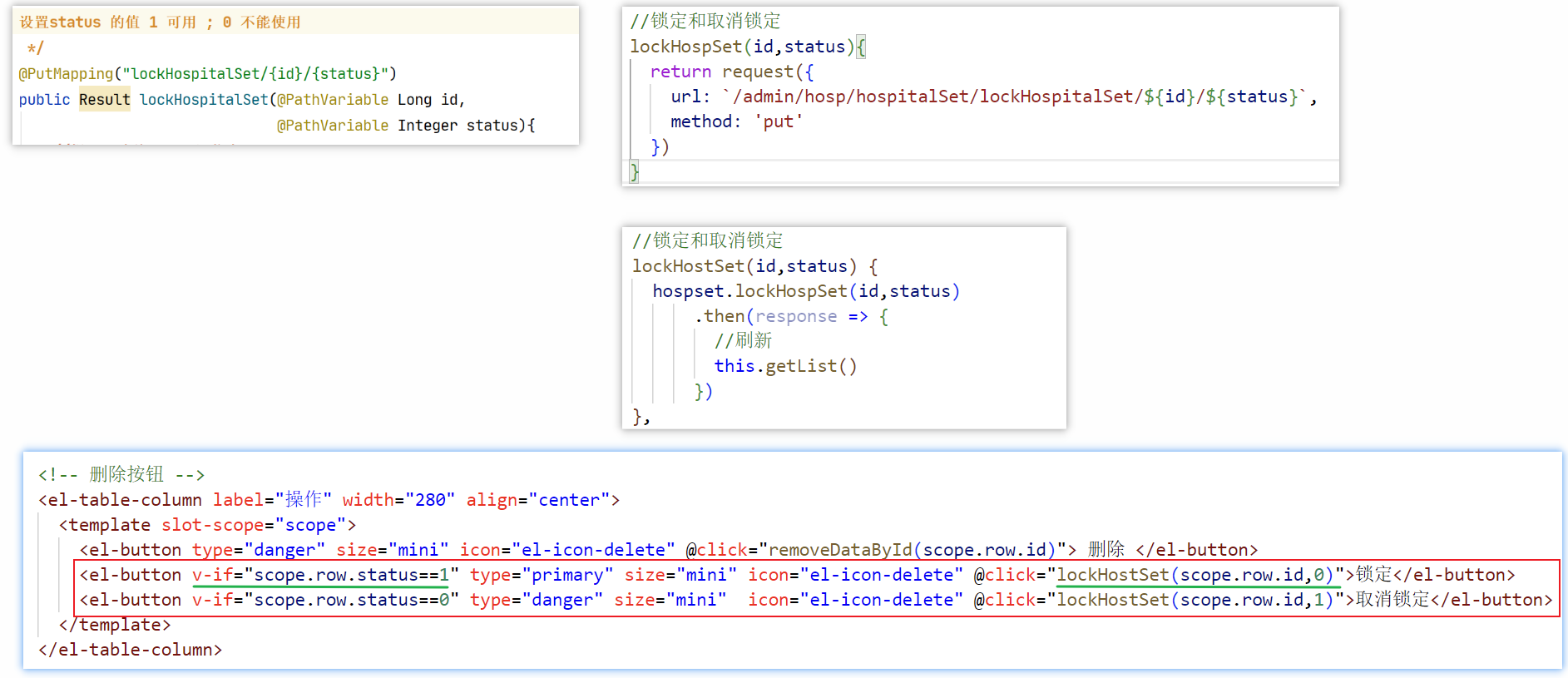Screen dimensions: 1568x678
Task: Click 'align="center"' attribute
Action: pyautogui.click(x=537, y=500)
